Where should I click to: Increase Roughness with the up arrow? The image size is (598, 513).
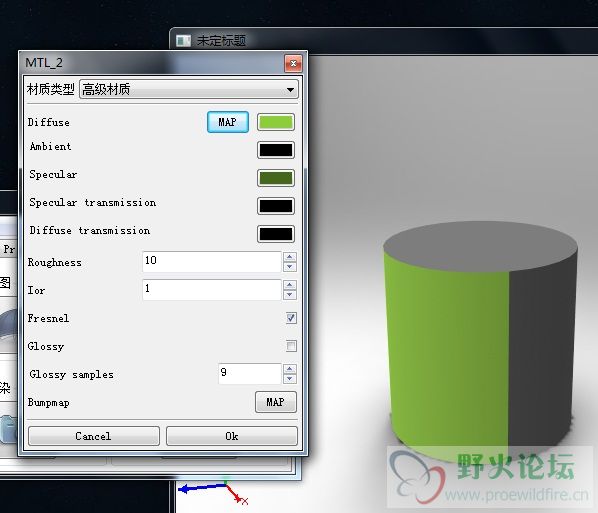tap(289, 257)
